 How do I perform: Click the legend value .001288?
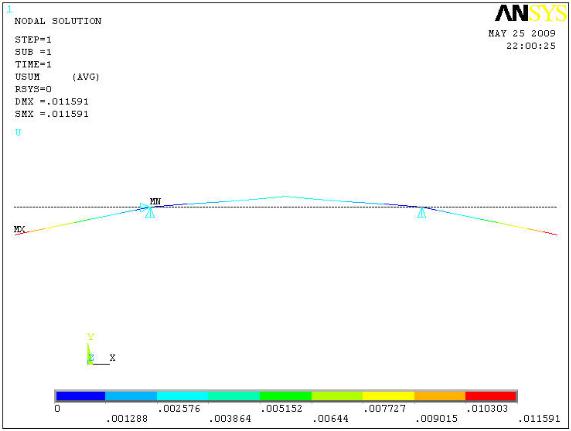tap(127, 419)
